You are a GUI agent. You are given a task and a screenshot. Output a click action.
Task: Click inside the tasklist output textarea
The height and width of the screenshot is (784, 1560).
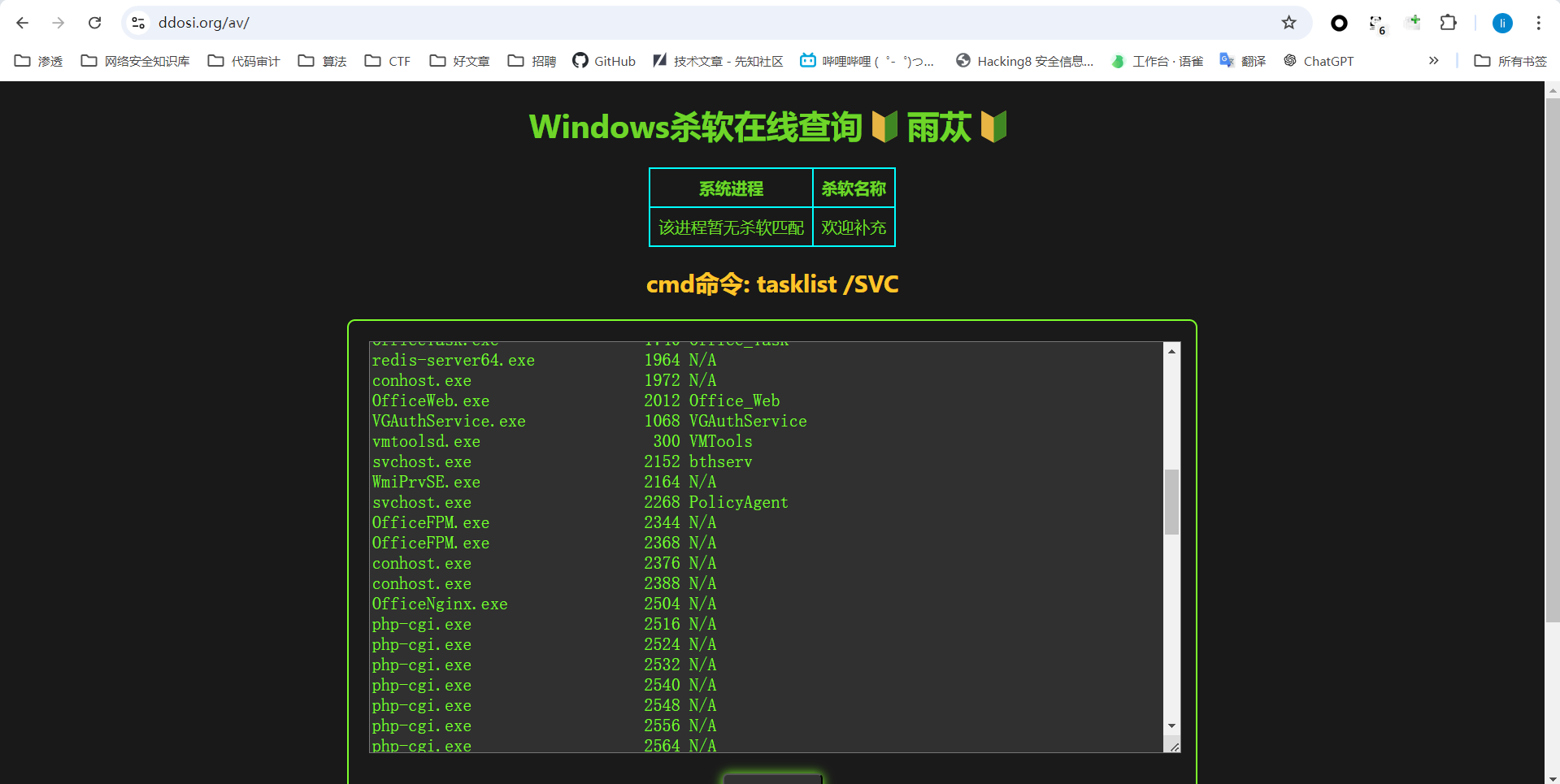[x=767, y=547]
